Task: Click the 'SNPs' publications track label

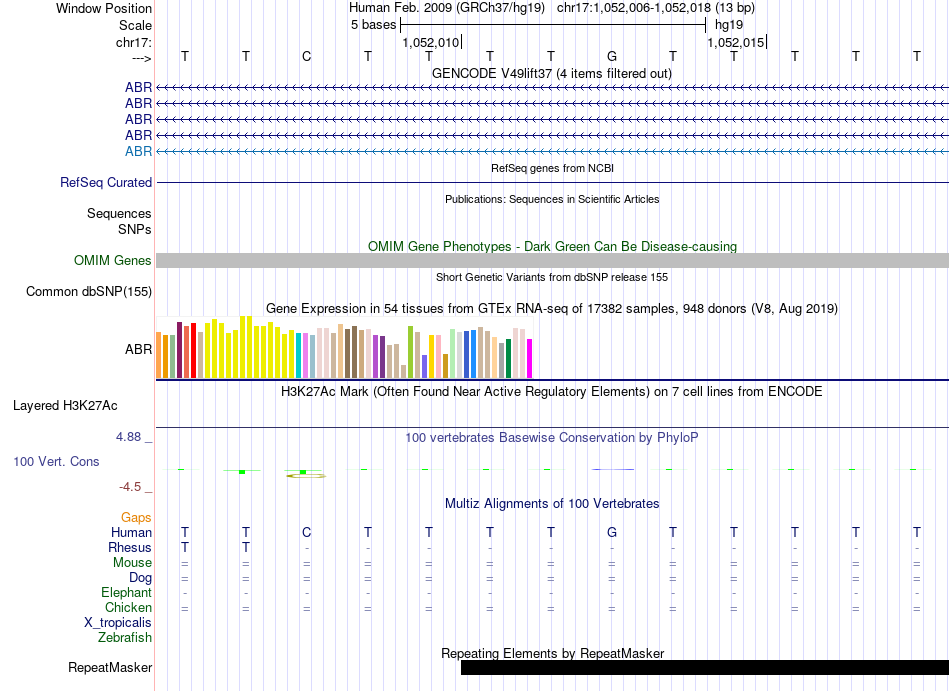Action: click(135, 230)
